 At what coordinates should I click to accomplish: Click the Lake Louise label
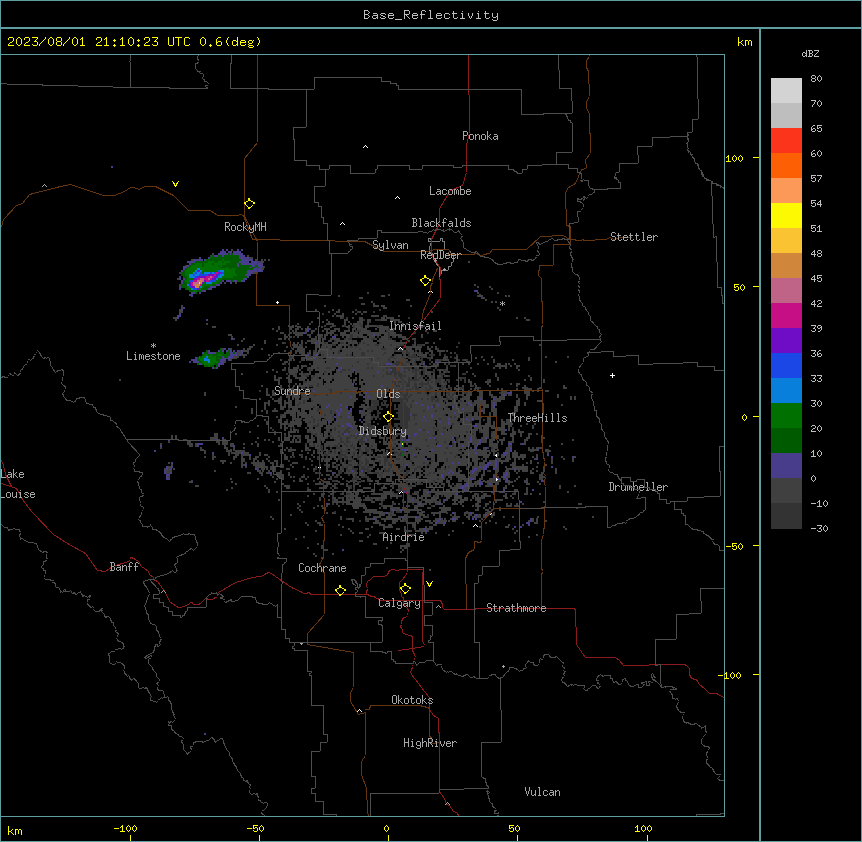coord(18,484)
